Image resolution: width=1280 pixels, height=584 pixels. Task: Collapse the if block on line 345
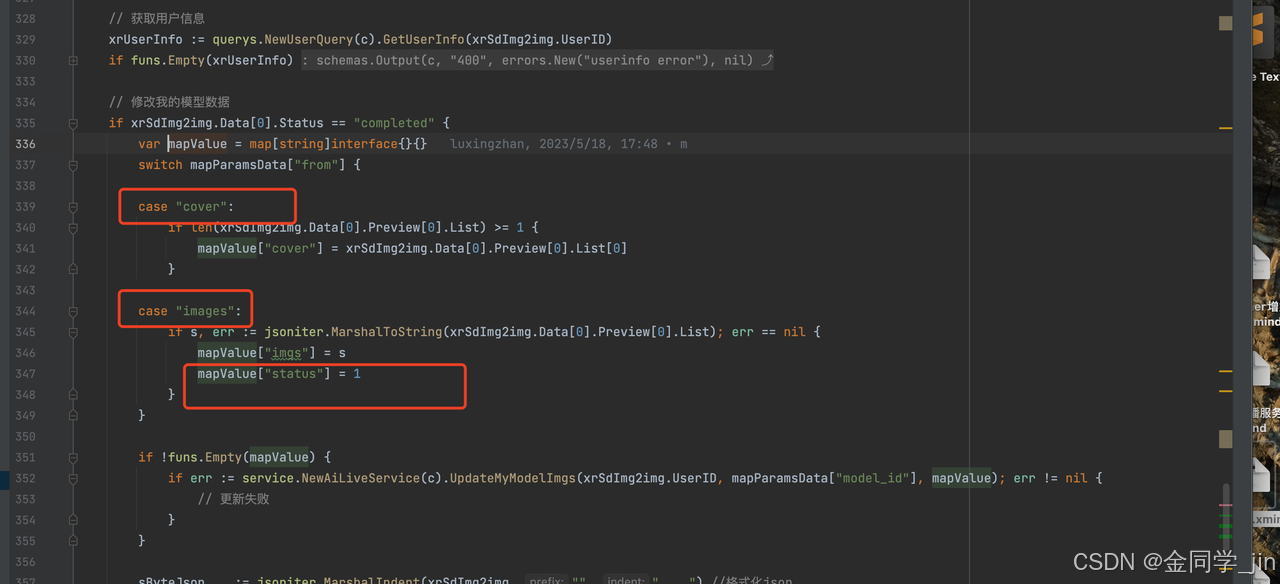(x=73, y=332)
